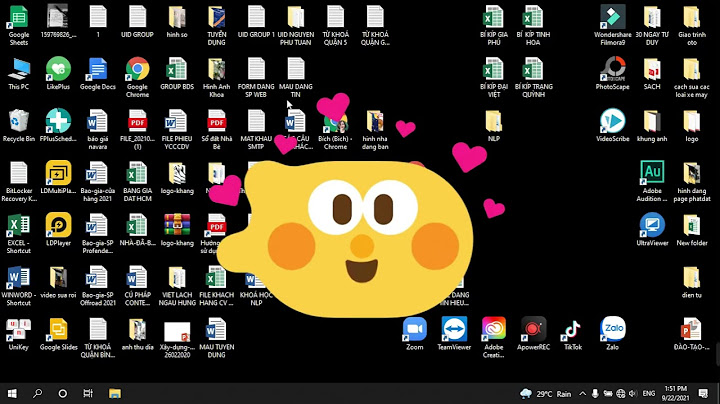Open the logo folder near VideoScribe
Image resolution: width=720 pixels, height=404 pixels.
coord(692,126)
